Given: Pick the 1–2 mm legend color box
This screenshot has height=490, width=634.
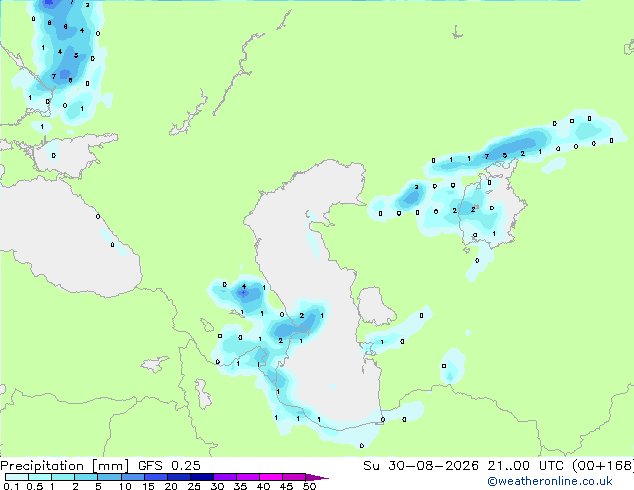Looking at the screenshot, I should pos(63,477).
